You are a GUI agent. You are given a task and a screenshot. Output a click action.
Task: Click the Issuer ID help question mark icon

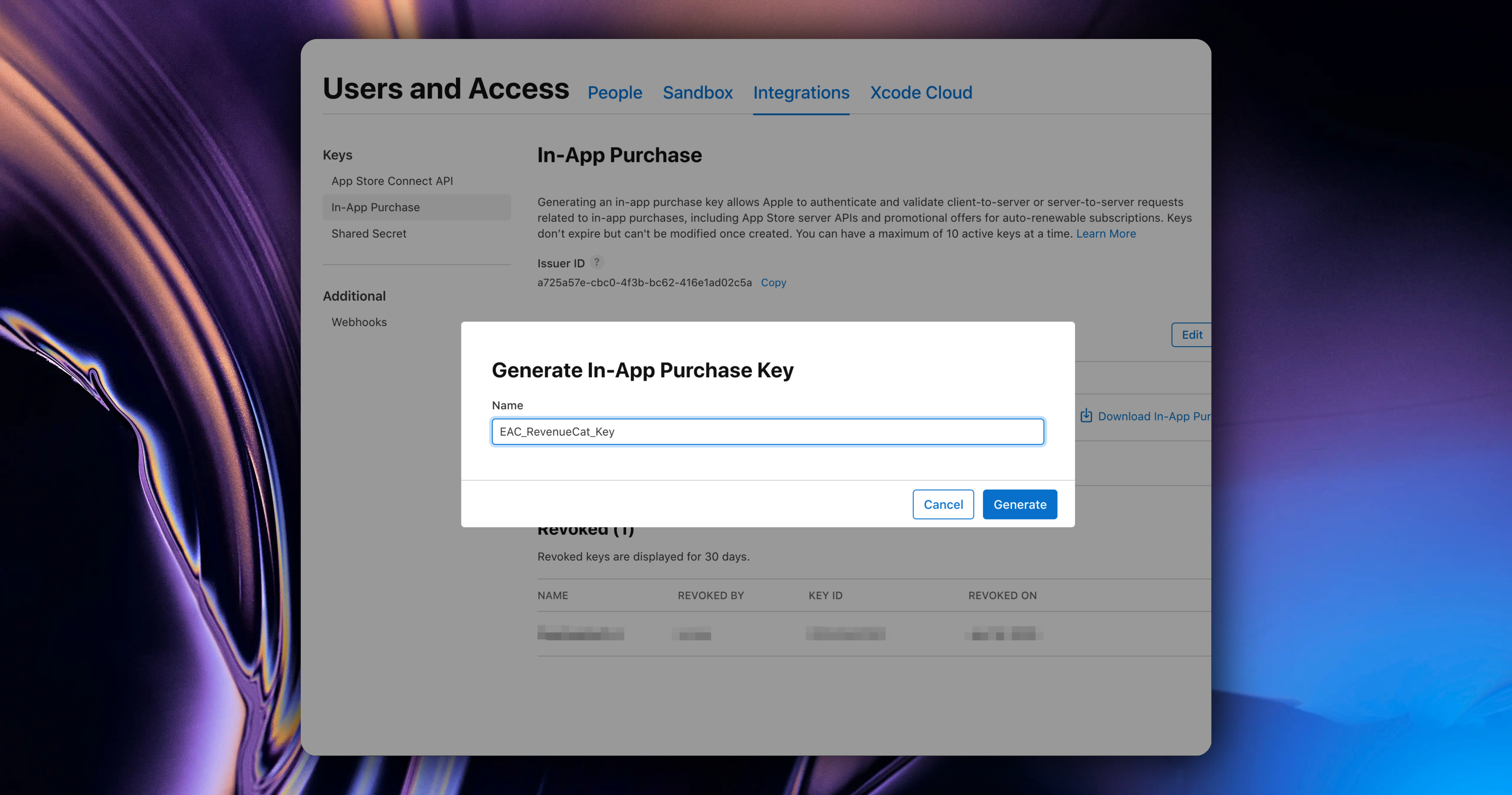596,262
